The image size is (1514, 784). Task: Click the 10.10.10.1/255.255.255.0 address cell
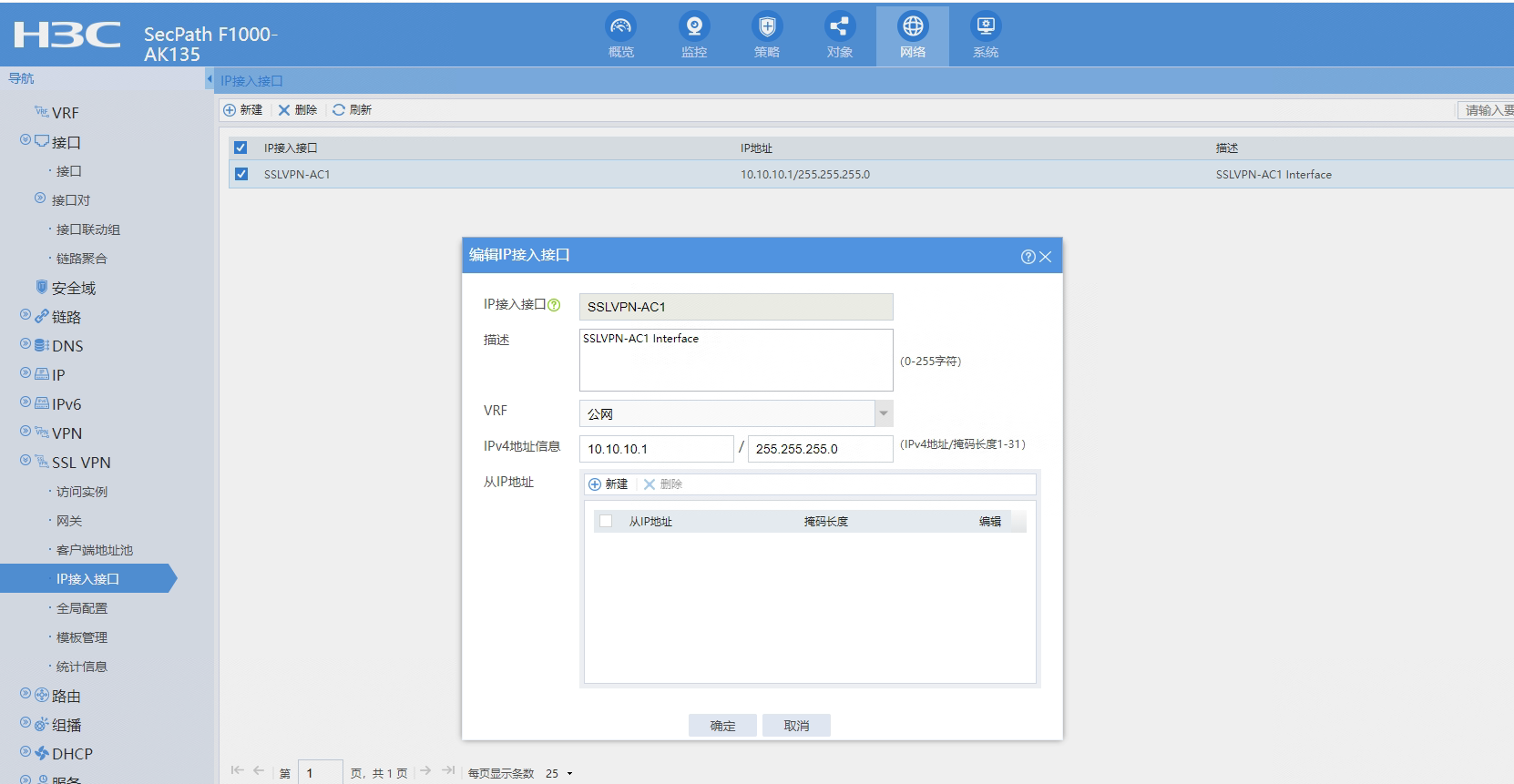[805, 175]
